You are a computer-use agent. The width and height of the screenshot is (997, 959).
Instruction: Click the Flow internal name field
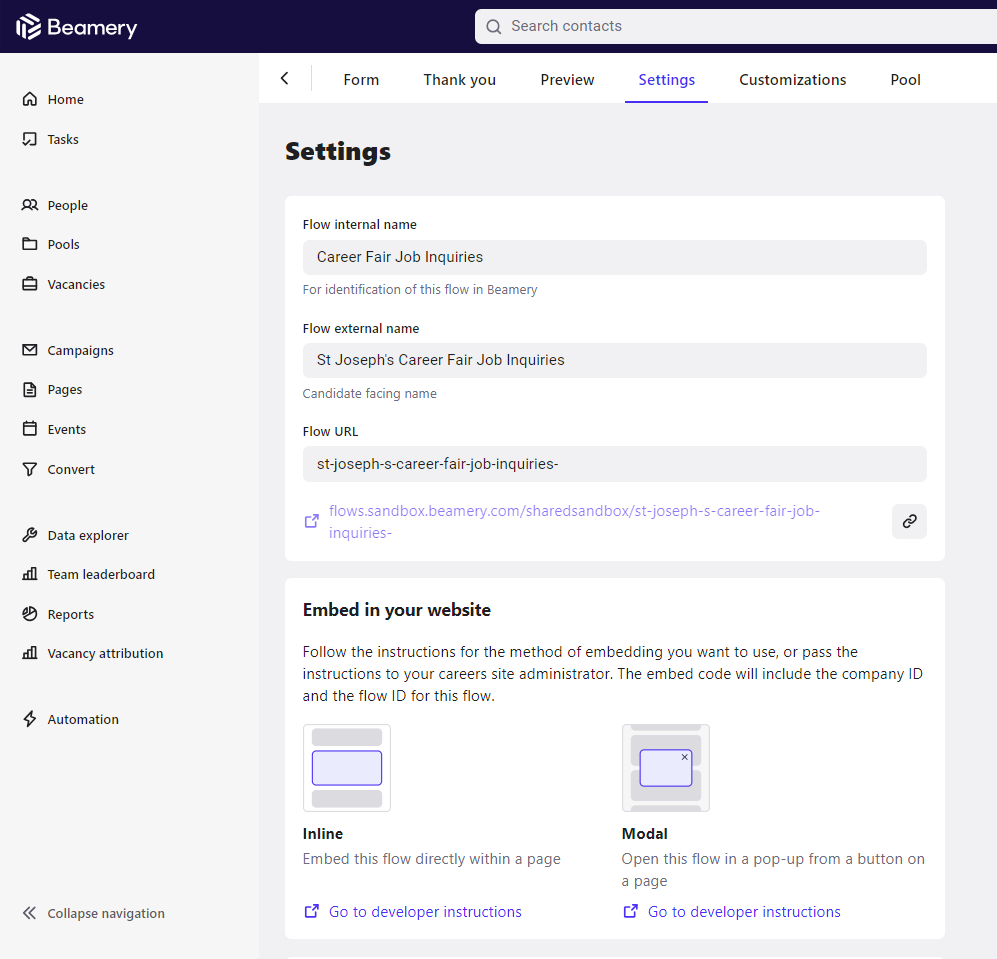(614, 257)
